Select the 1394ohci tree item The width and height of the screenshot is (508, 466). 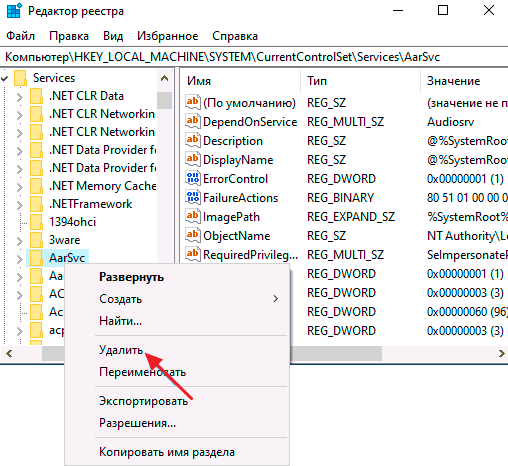click(x=72, y=222)
